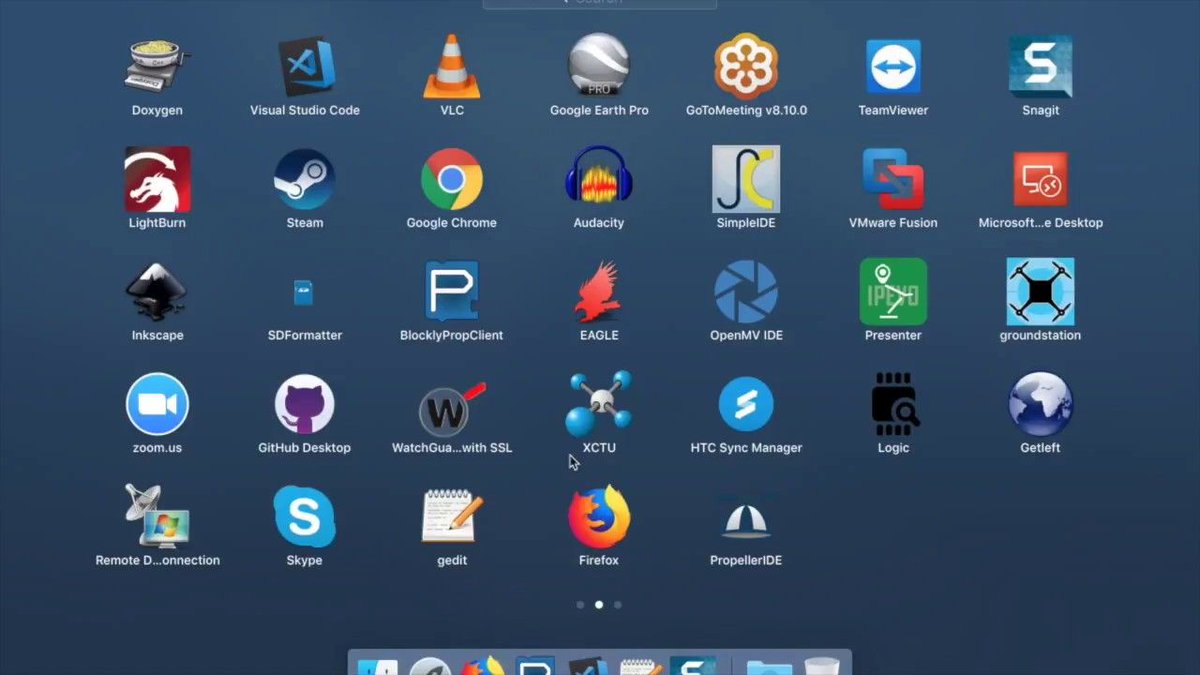Open the Logic app
Screen dimensions: 1200x675
point(893,403)
